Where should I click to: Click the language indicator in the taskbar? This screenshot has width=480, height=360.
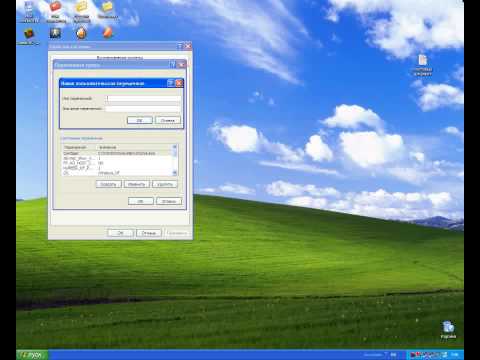pyautogui.click(x=393, y=355)
